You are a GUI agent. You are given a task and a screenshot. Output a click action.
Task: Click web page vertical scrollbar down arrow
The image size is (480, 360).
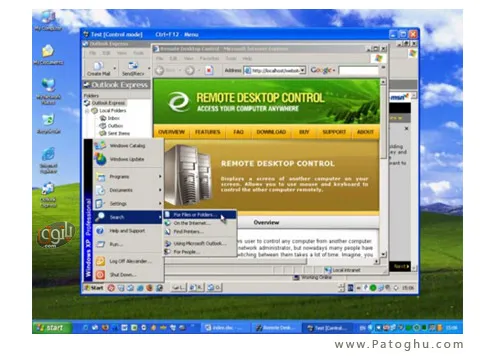pos(383,255)
